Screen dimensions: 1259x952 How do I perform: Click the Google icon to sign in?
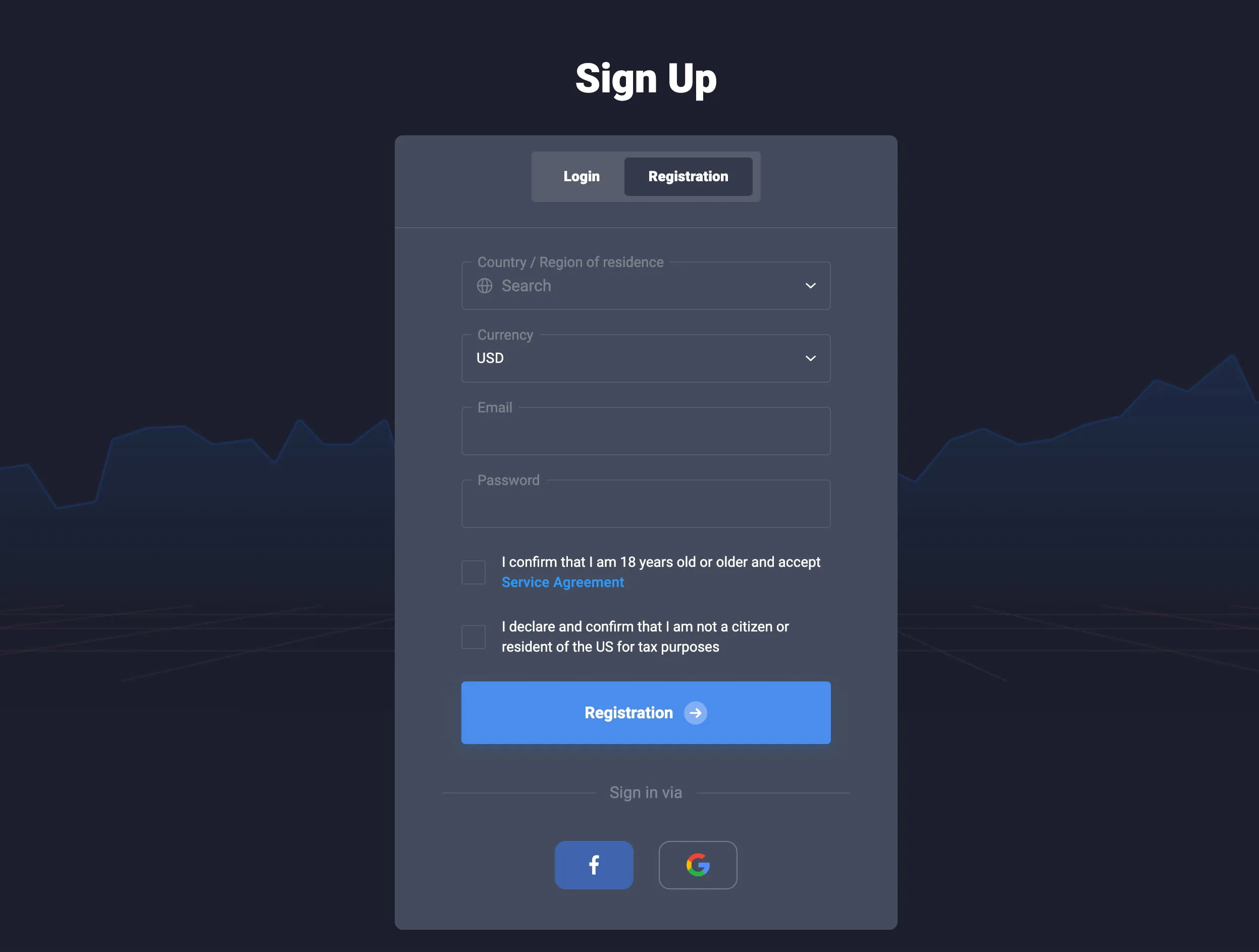click(697, 864)
